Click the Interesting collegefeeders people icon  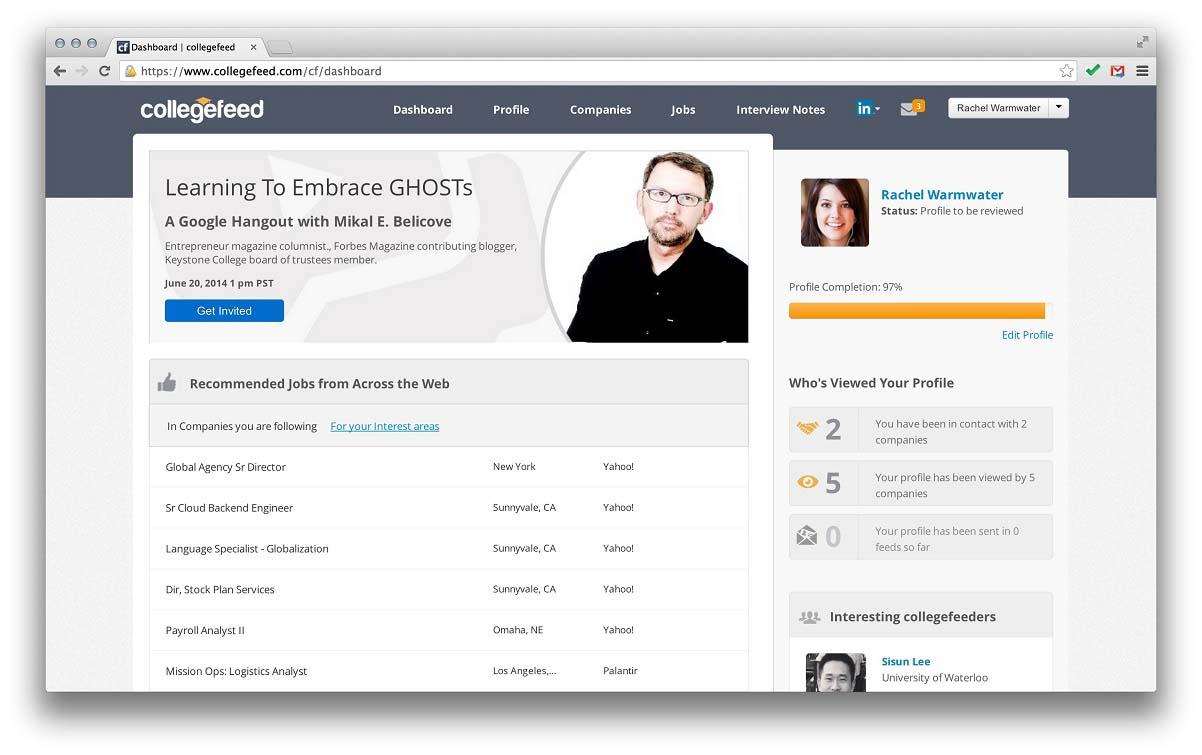point(810,617)
